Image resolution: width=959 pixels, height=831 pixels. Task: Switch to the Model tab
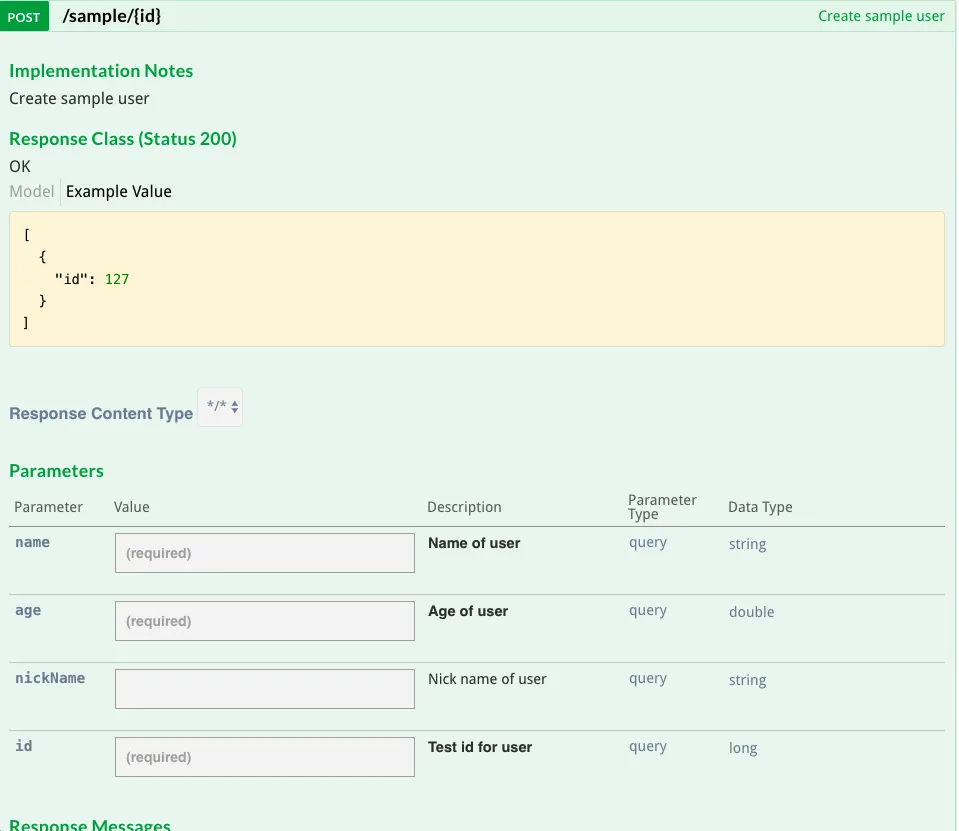[32, 191]
